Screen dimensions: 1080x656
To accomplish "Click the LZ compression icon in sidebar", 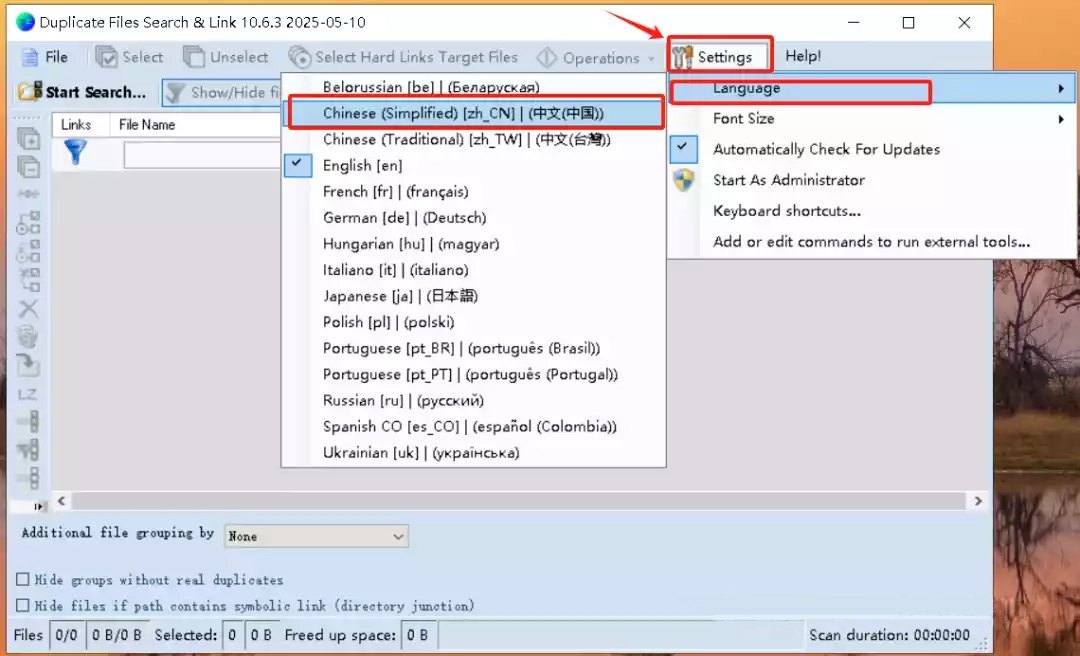I will click(x=28, y=394).
